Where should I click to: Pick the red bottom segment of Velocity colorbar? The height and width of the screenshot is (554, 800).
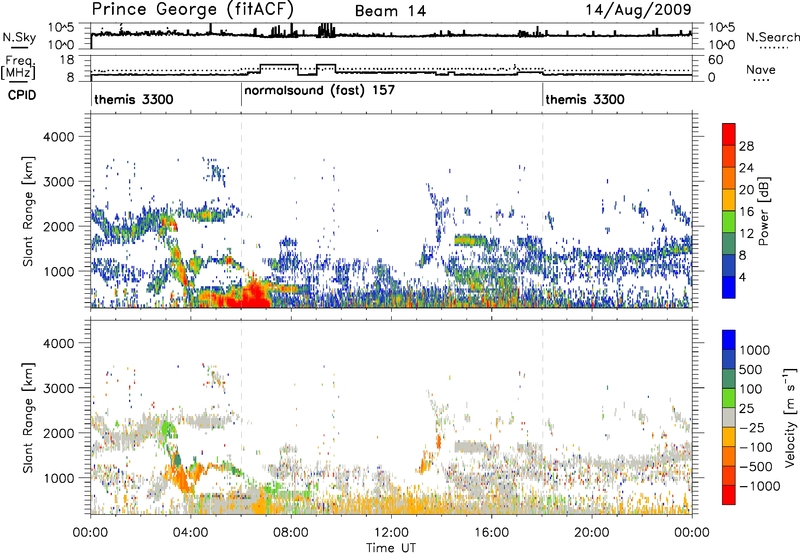pos(729,495)
